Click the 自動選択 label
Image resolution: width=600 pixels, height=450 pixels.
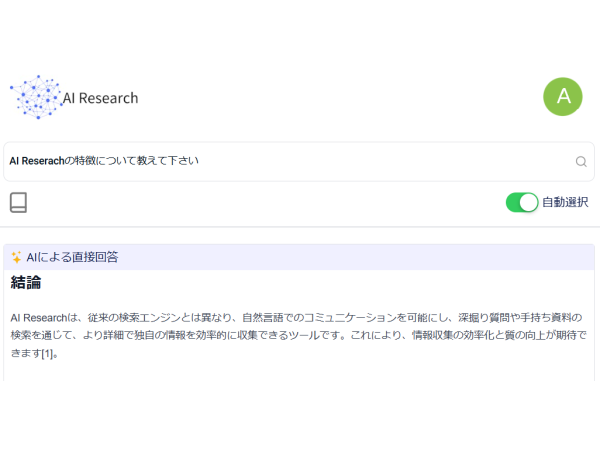click(x=565, y=202)
